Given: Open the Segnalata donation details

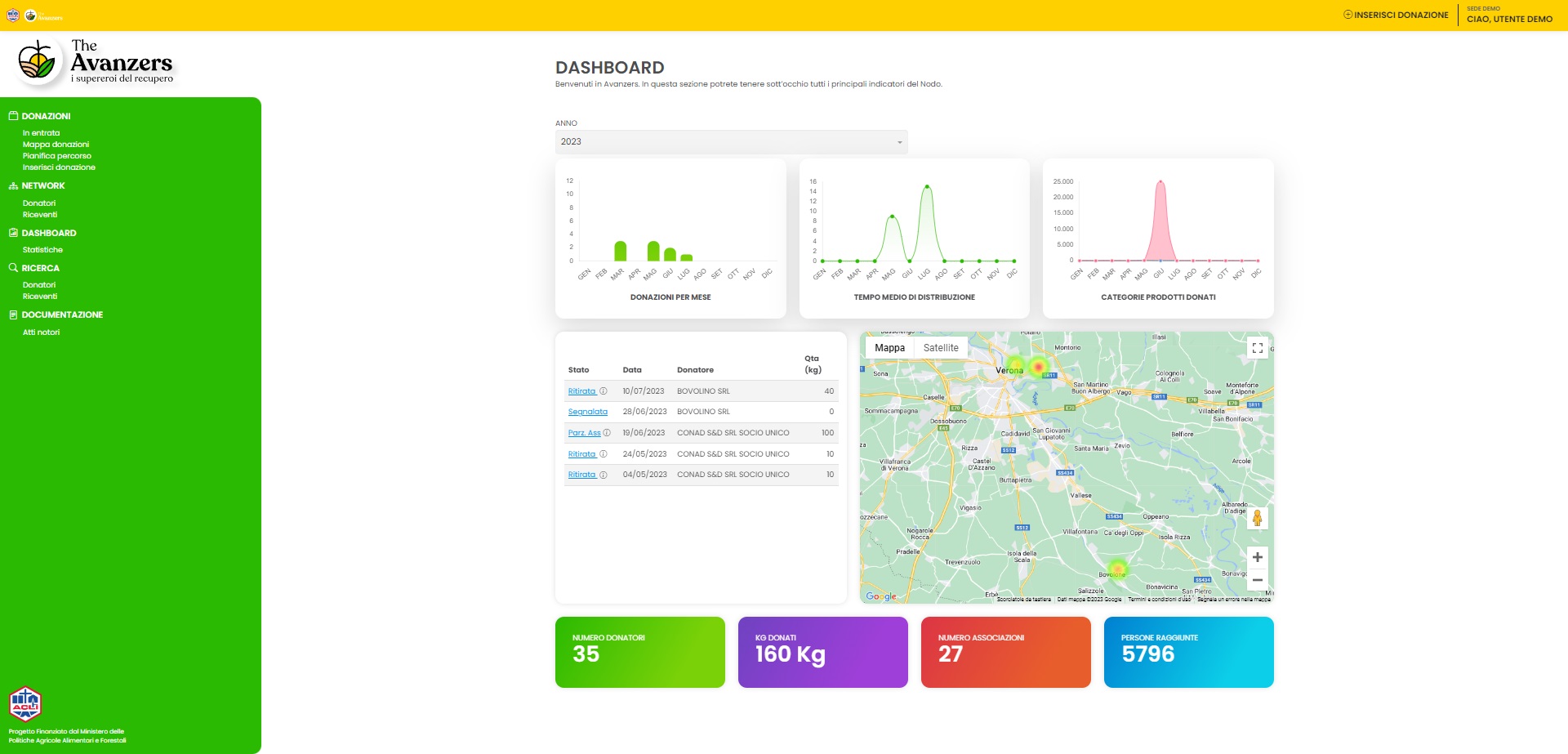Looking at the screenshot, I should (x=587, y=412).
